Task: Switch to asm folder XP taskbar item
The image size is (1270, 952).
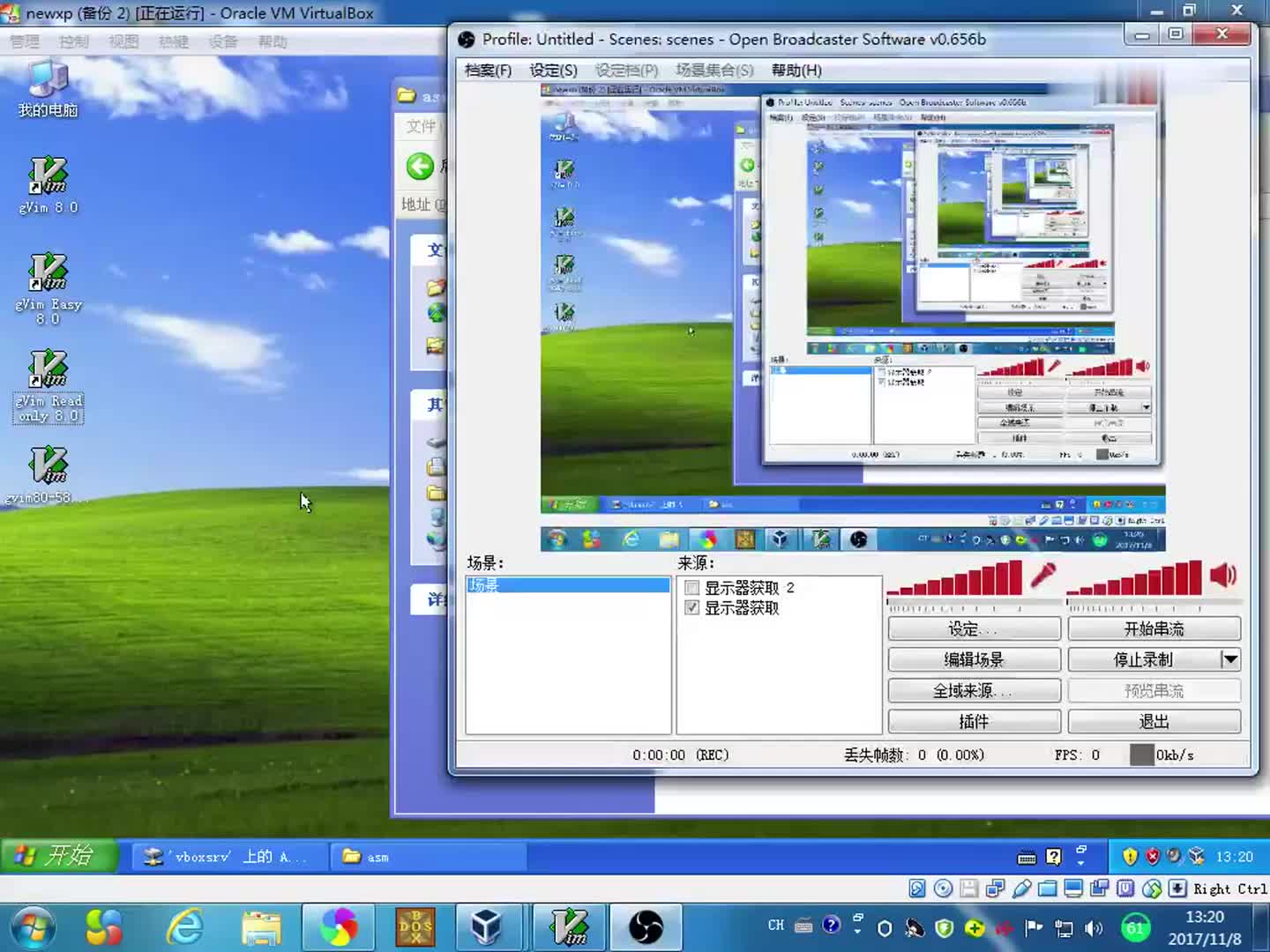Action: coord(428,856)
